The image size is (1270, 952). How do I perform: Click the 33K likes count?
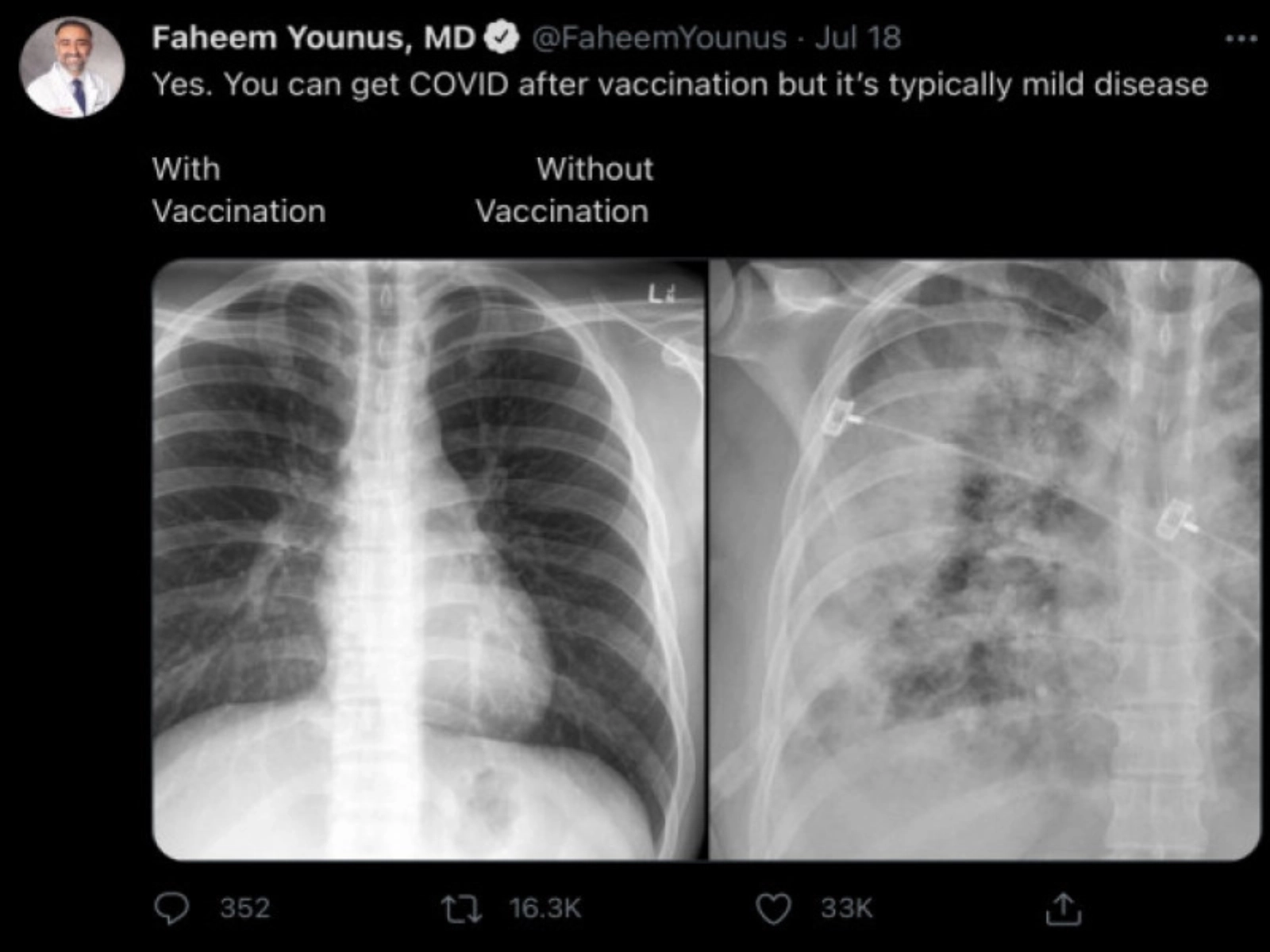pos(846,908)
